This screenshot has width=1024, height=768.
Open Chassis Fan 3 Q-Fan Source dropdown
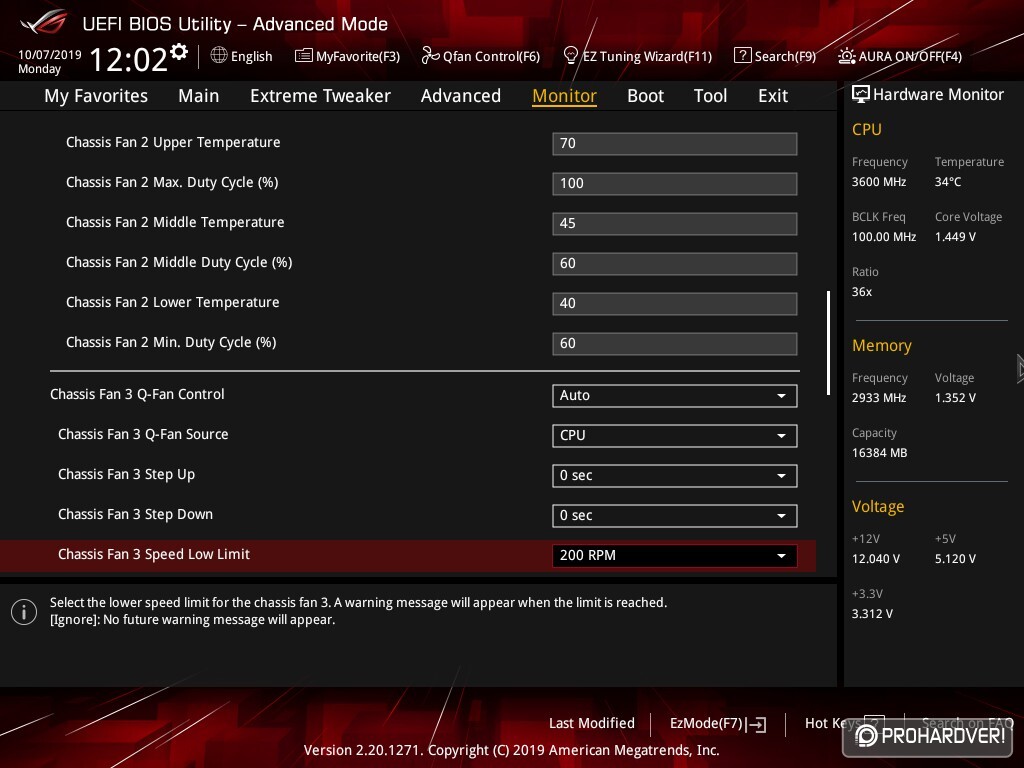pyautogui.click(x=675, y=436)
